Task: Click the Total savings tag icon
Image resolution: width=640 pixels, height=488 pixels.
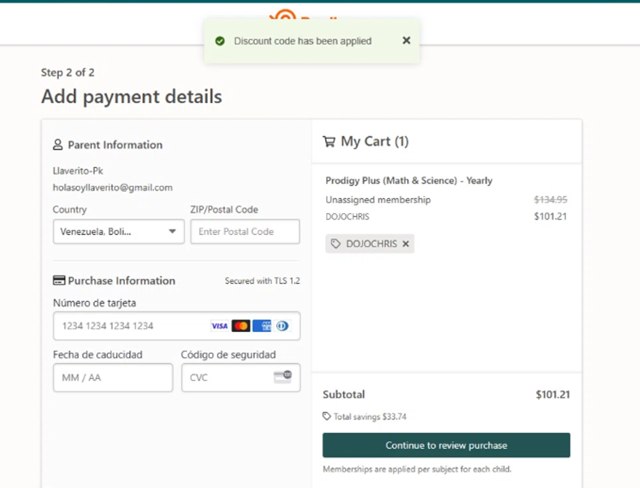Action: [x=327, y=416]
